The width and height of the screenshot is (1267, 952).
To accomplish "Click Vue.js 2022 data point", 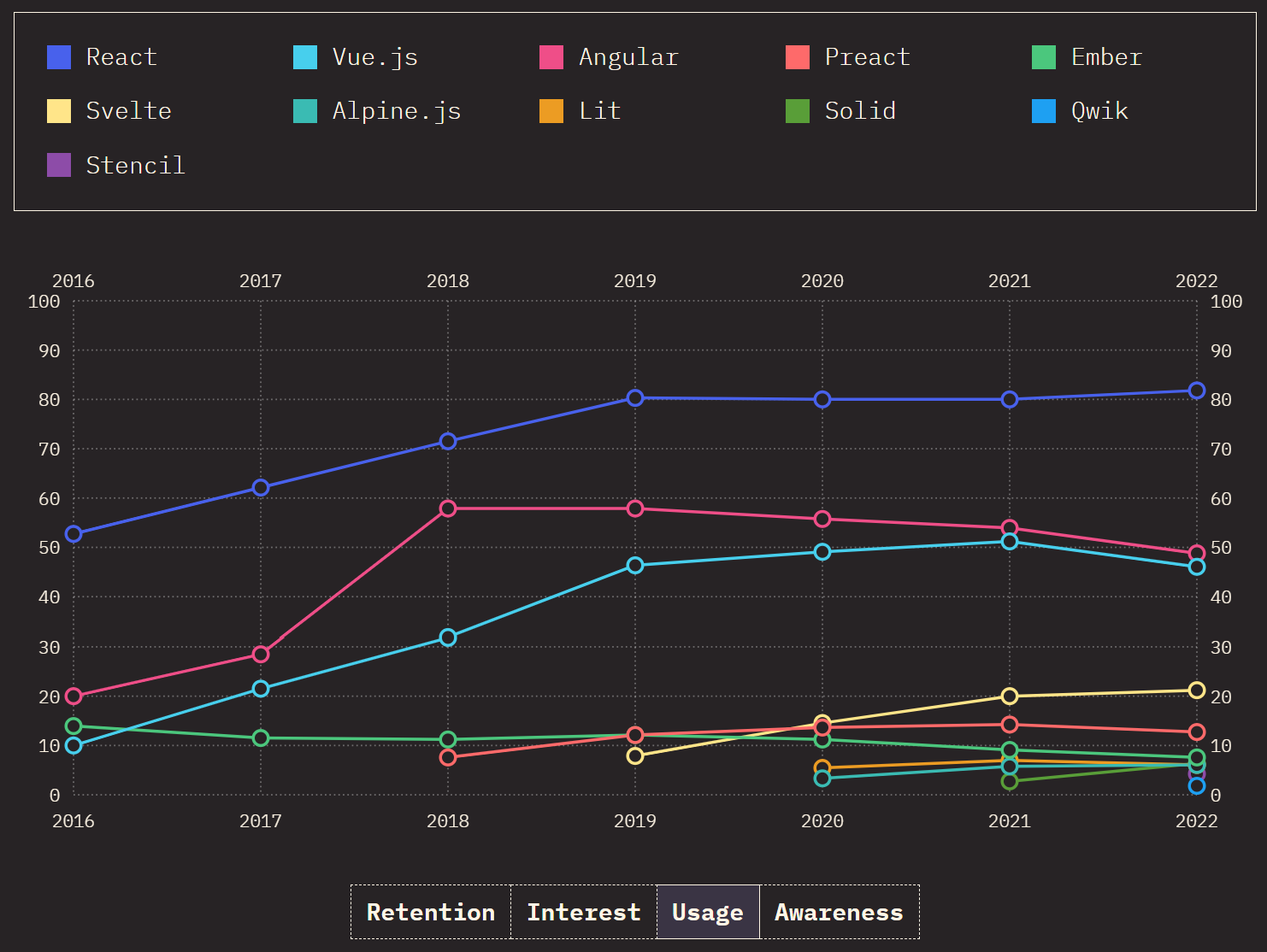I will pyautogui.click(x=1197, y=567).
